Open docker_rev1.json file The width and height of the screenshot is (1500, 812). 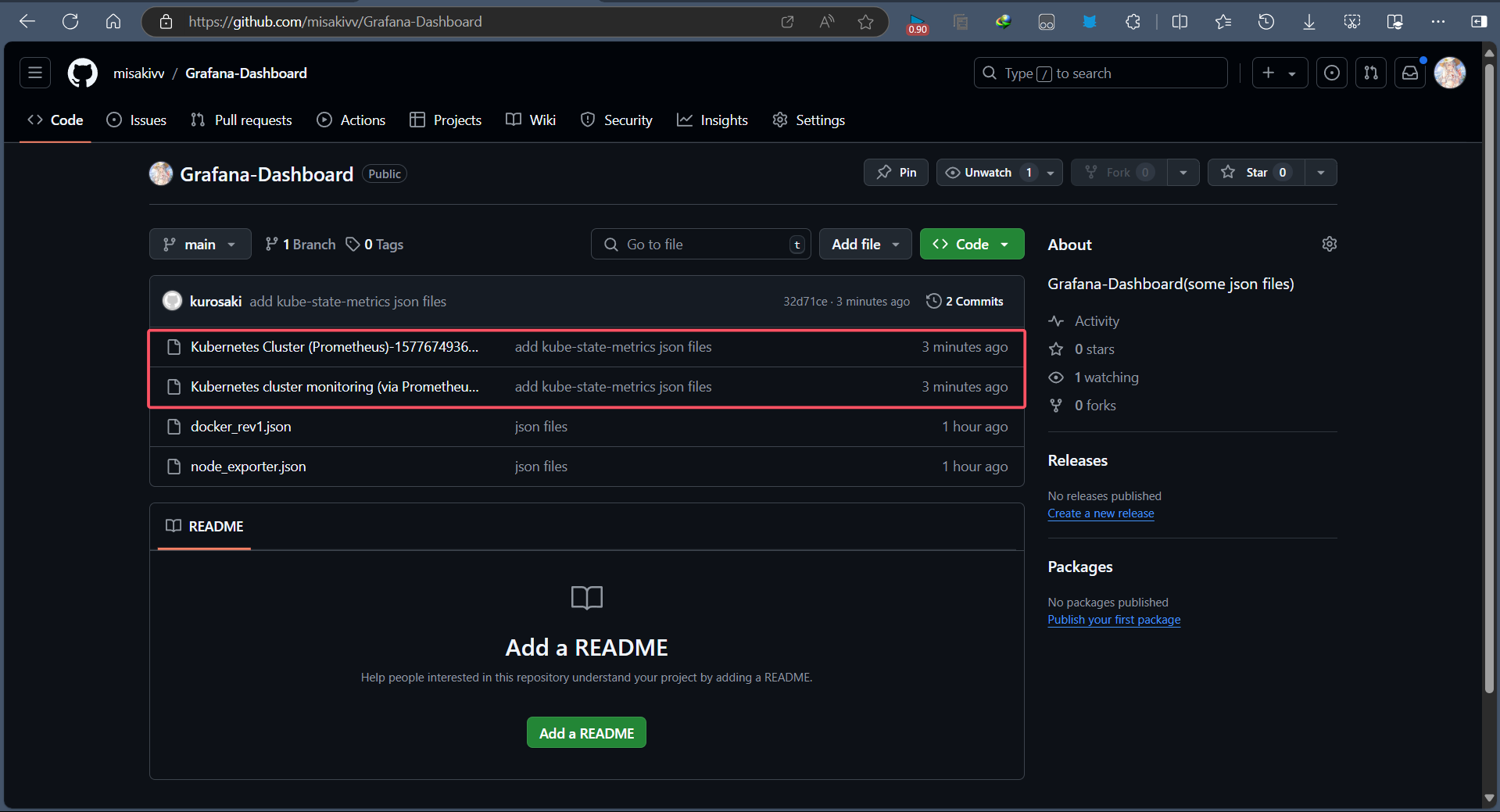pyautogui.click(x=241, y=427)
